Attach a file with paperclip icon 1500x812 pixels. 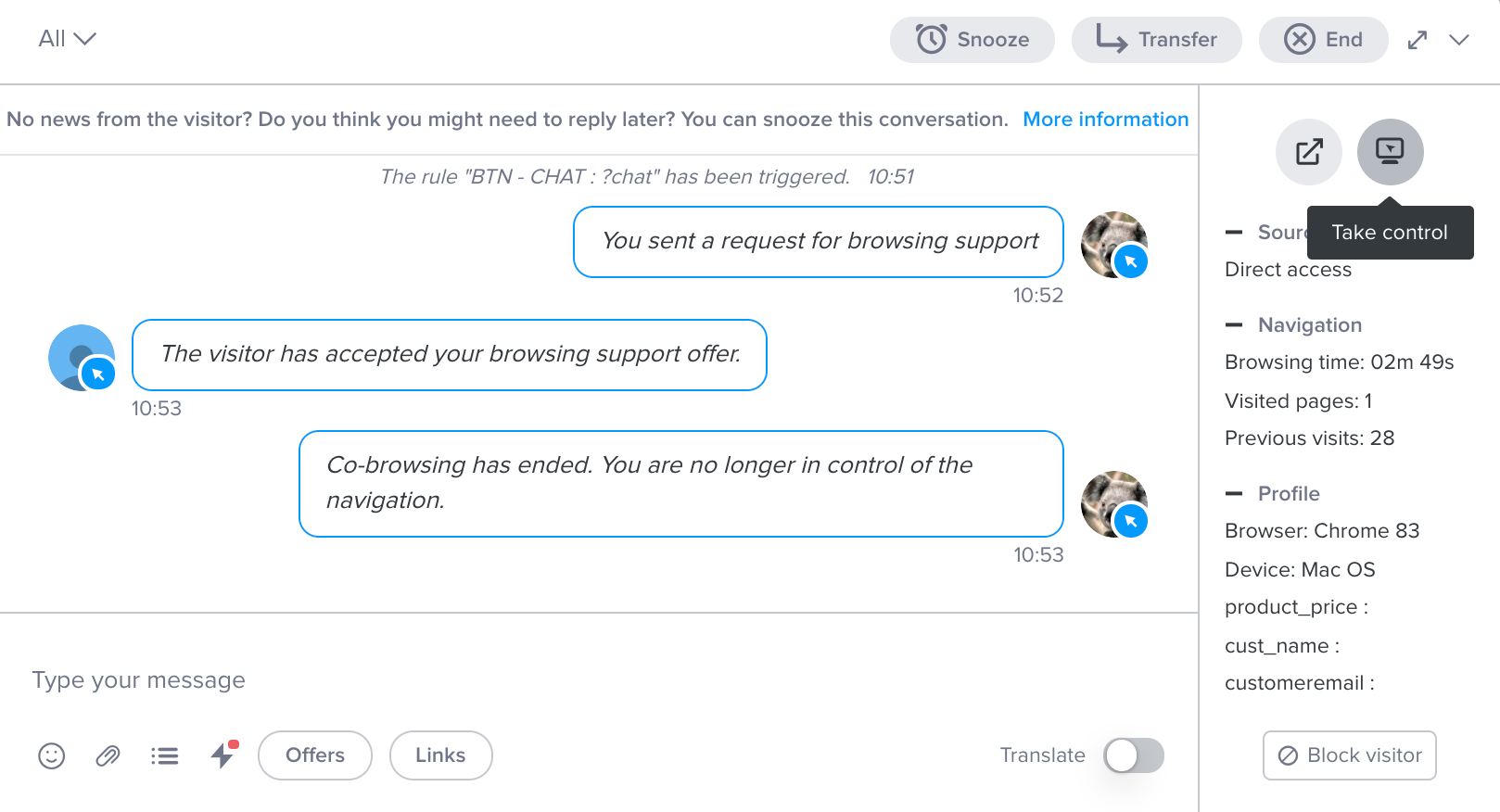tap(108, 756)
